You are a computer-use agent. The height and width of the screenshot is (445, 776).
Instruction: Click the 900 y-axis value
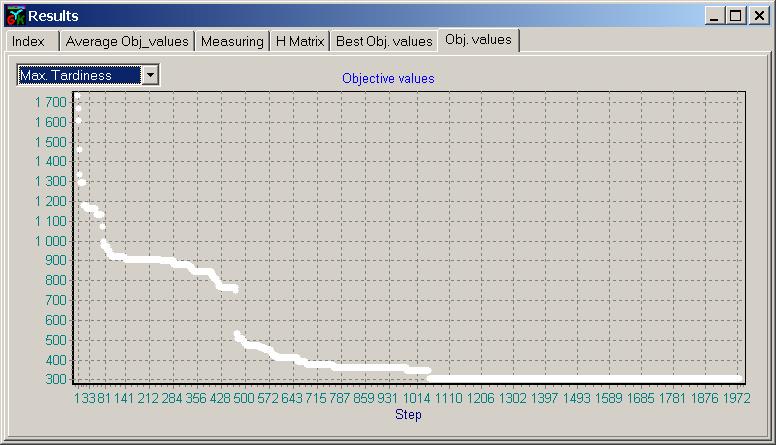56,260
